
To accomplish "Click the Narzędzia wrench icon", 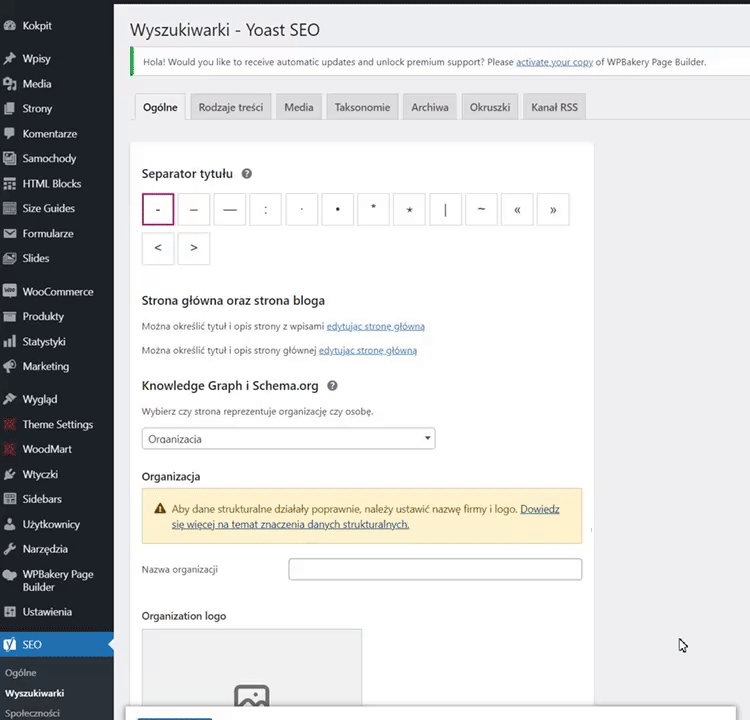I will point(10,549).
